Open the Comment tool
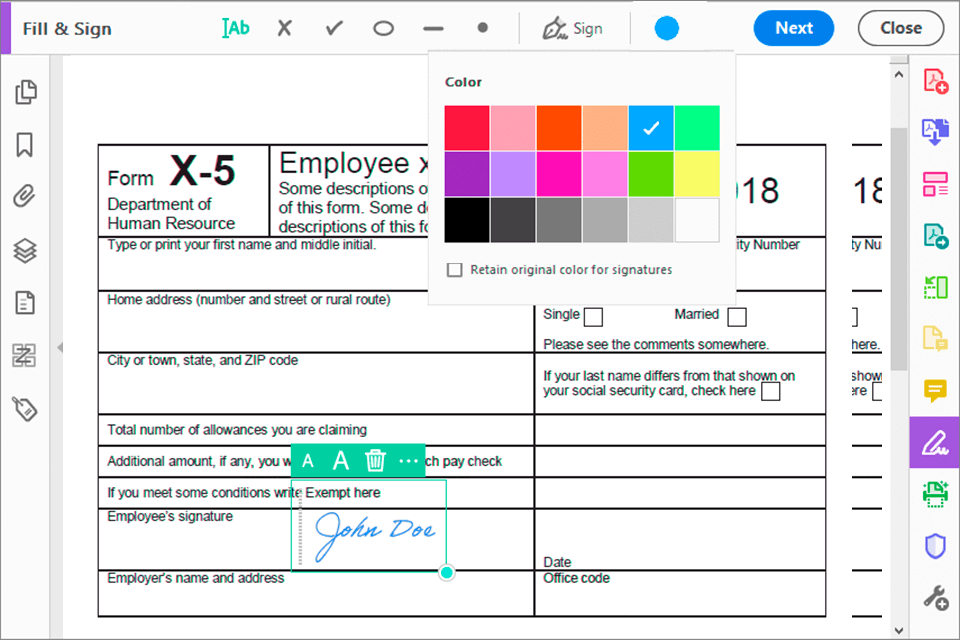Screen dimensions: 960x640 (x=936, y=390)
